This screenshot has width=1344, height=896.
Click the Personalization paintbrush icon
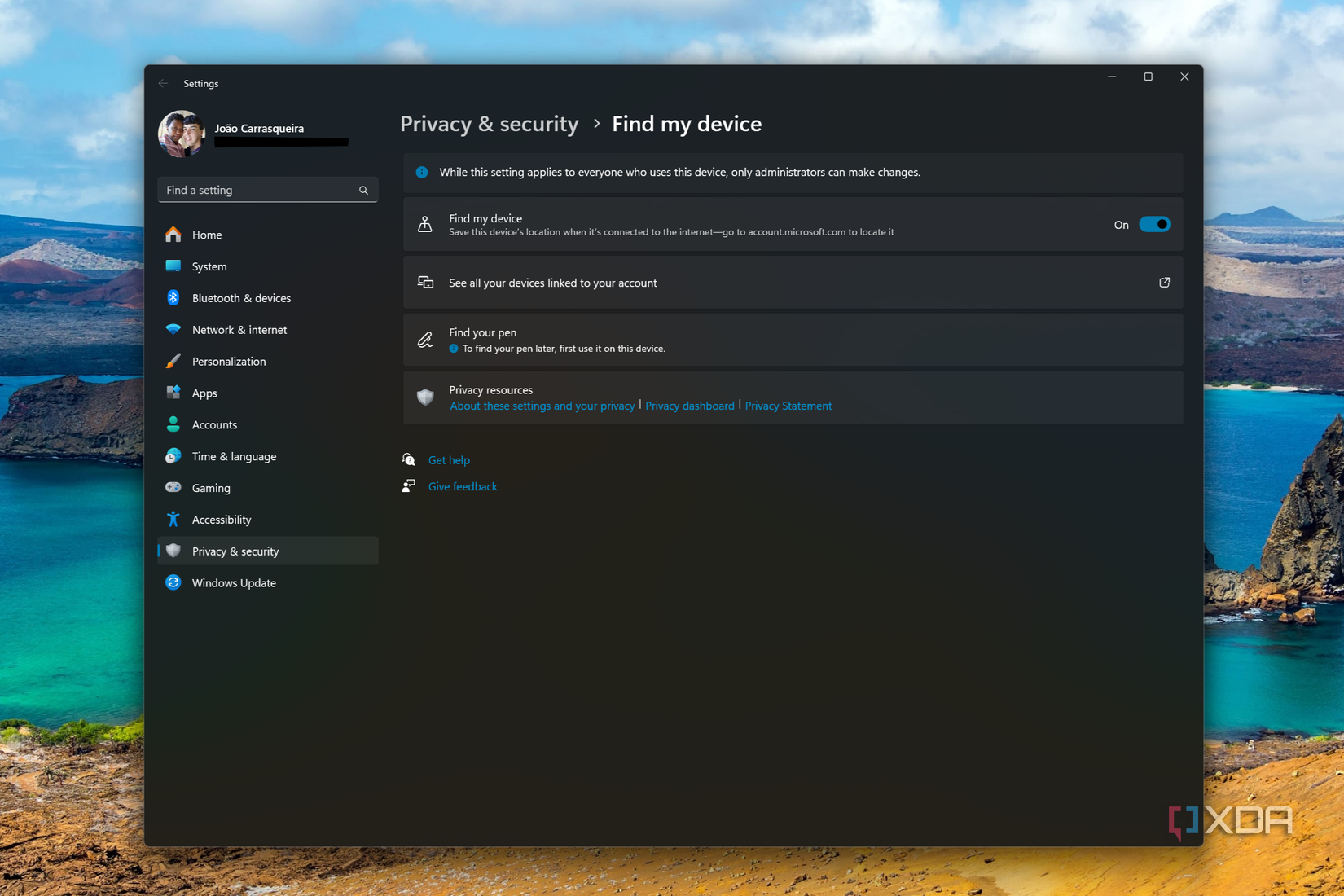click(x=173, y=362)
